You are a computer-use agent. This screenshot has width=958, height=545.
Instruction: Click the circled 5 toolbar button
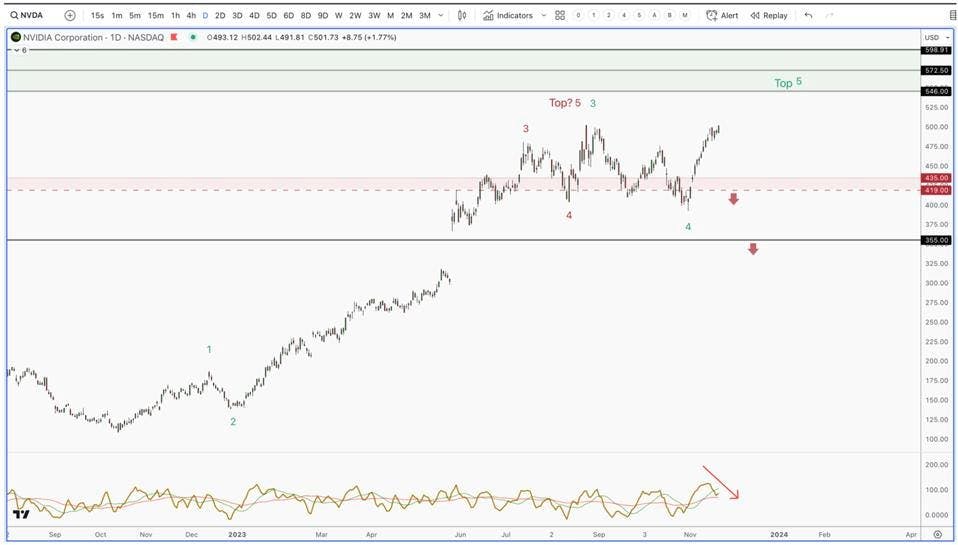(x=639, y=15)
